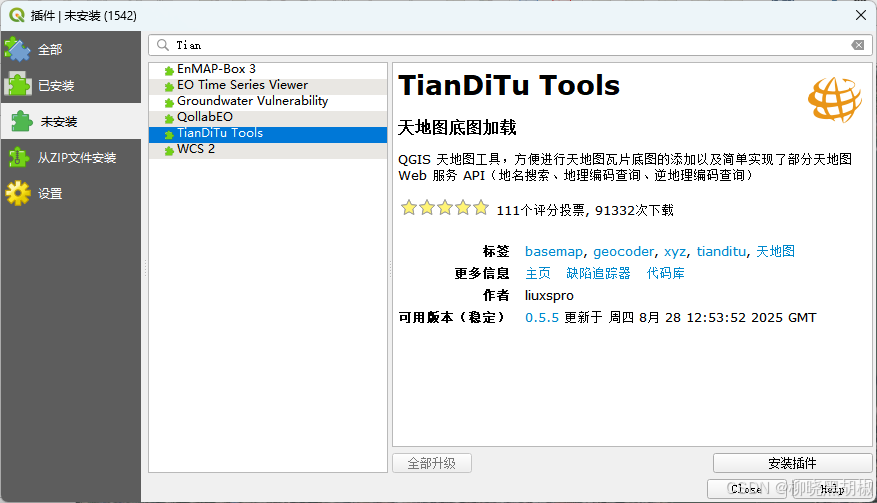Screen dimensions: 877x503
Task: Select WCS 2 in plugin list
Action: pyautogui.click(x=268, y=149)
